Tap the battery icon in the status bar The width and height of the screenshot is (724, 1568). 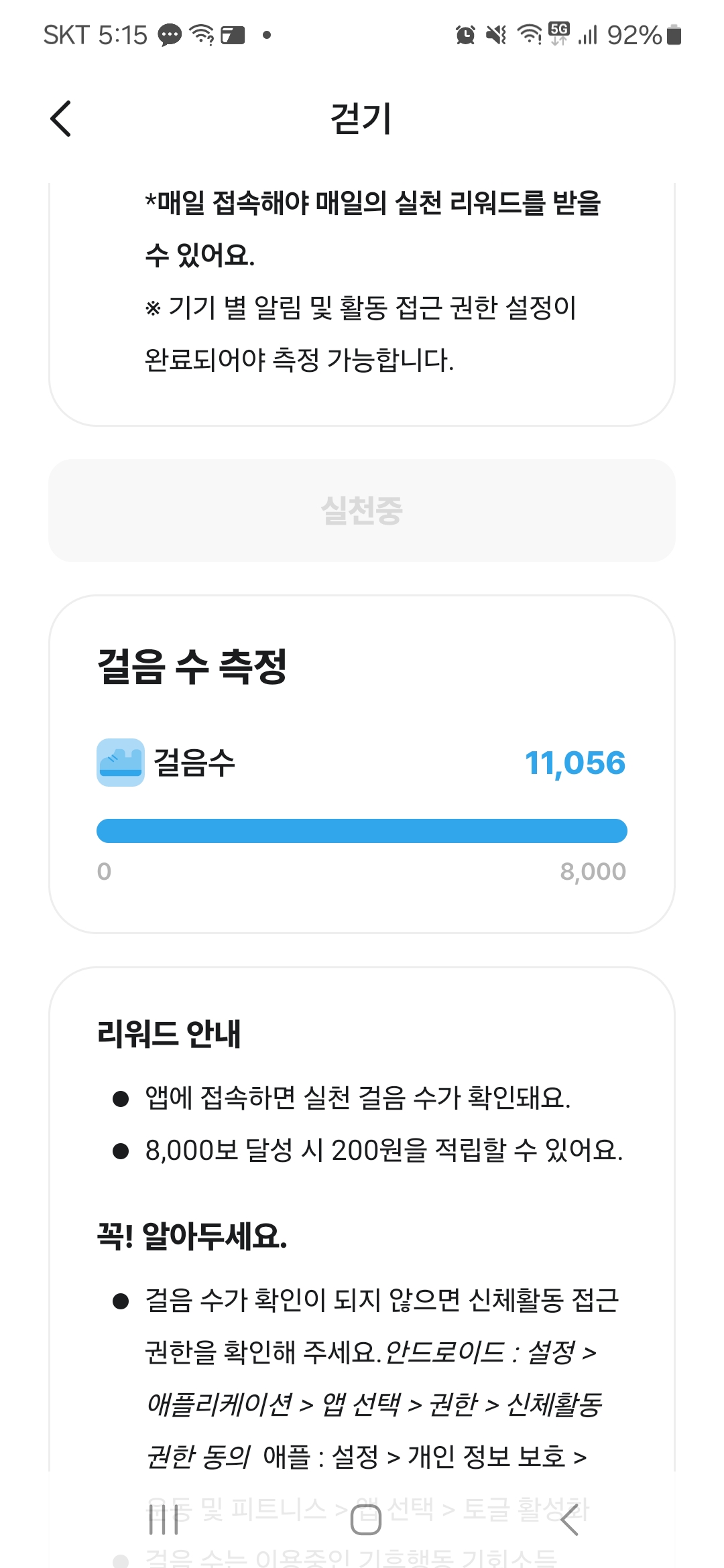(x=674, y=35)
